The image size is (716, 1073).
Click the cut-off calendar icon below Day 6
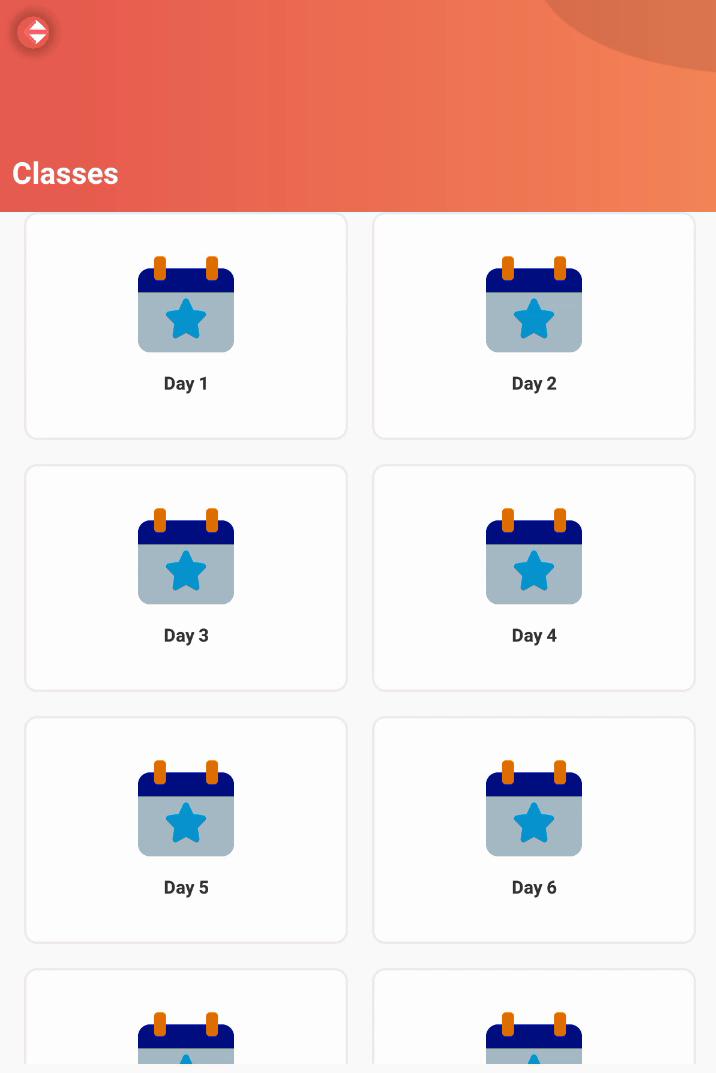point(534,1039)
